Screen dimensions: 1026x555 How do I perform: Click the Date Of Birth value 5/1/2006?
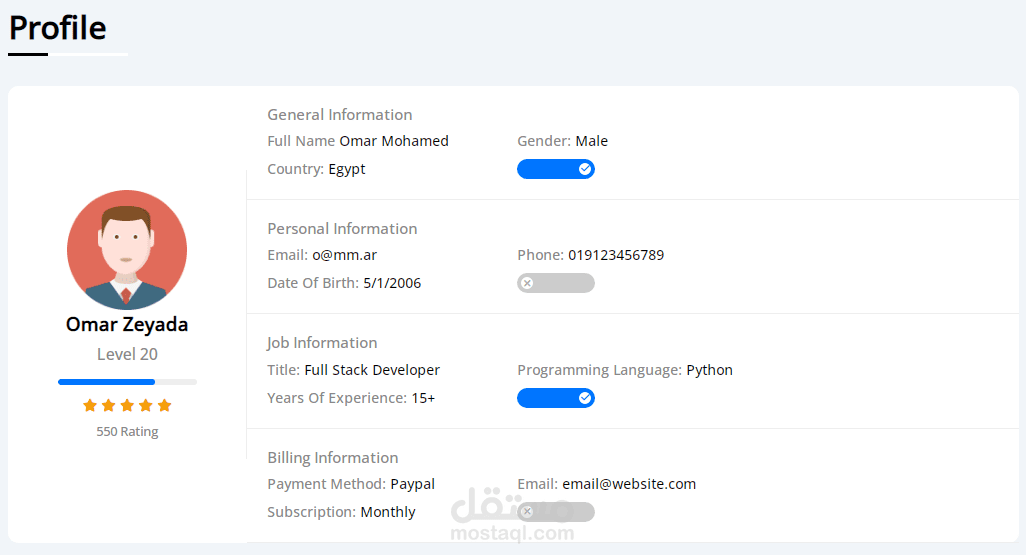pyautogui.click(x=392, y=283)
